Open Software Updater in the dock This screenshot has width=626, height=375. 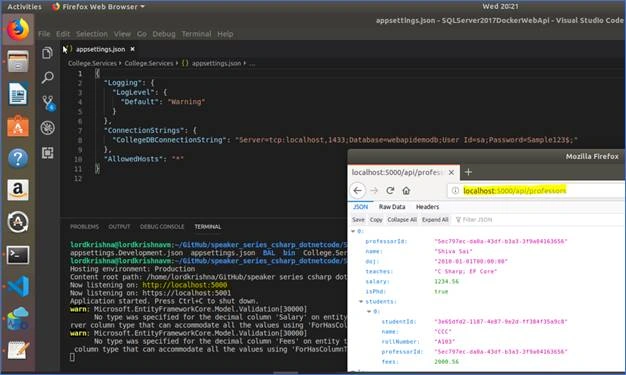(18, 222)
